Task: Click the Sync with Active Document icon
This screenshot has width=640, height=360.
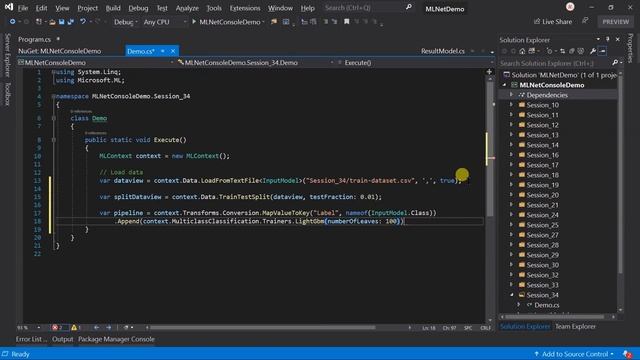Action: 562,51
